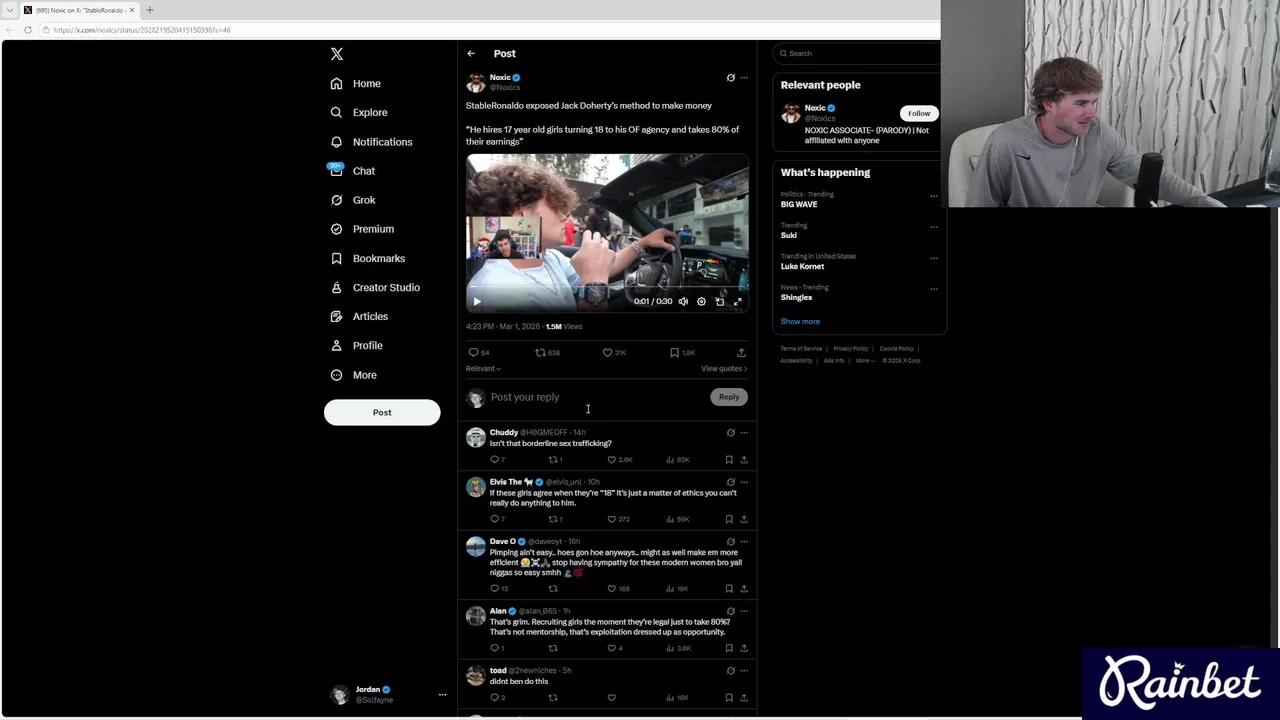Click the reply icon with 64 replies

(479, 353)
